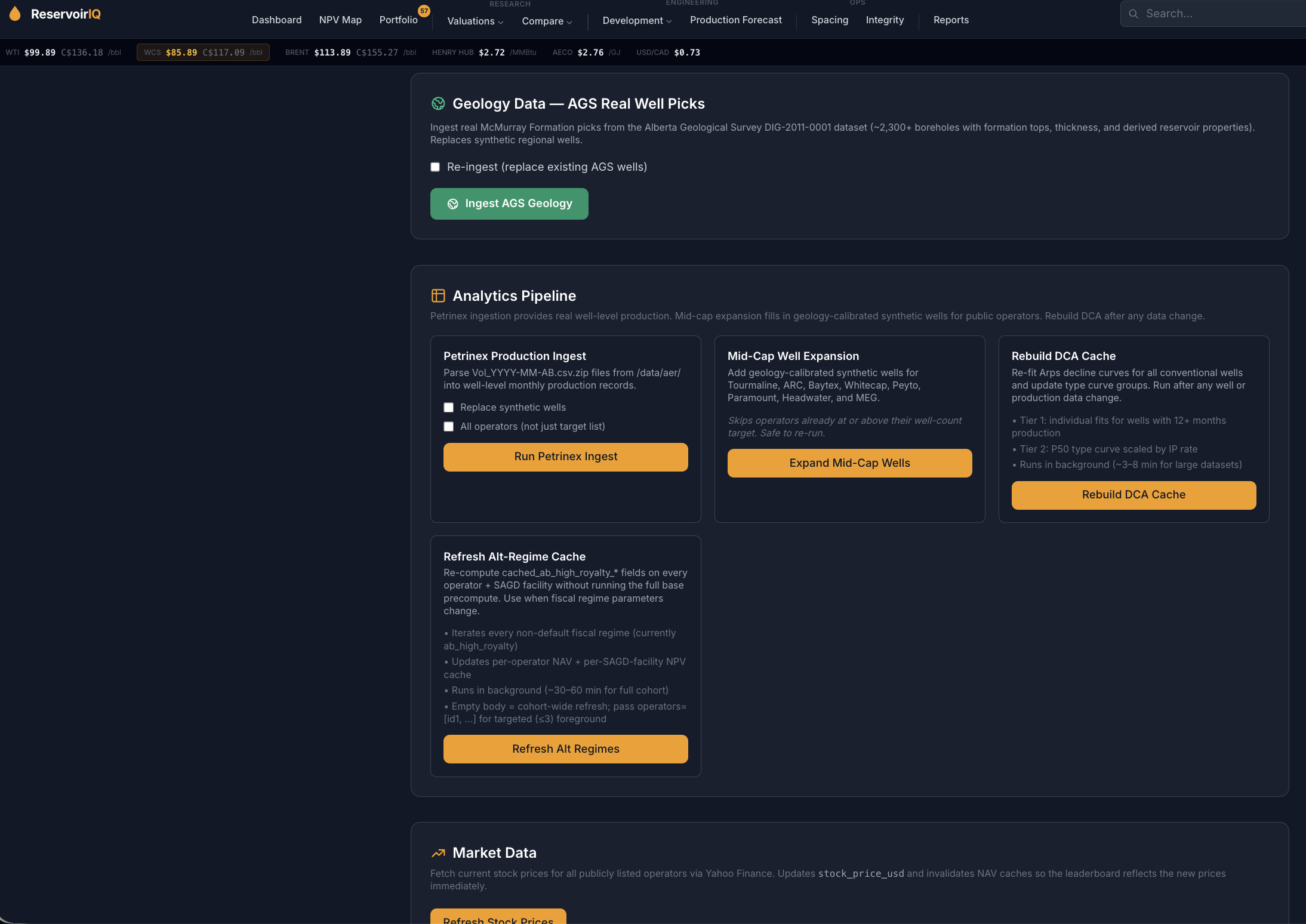Click the stock_price_usd code text
The height and width of the screenshot is (924, 1306).
pos(861,874)
